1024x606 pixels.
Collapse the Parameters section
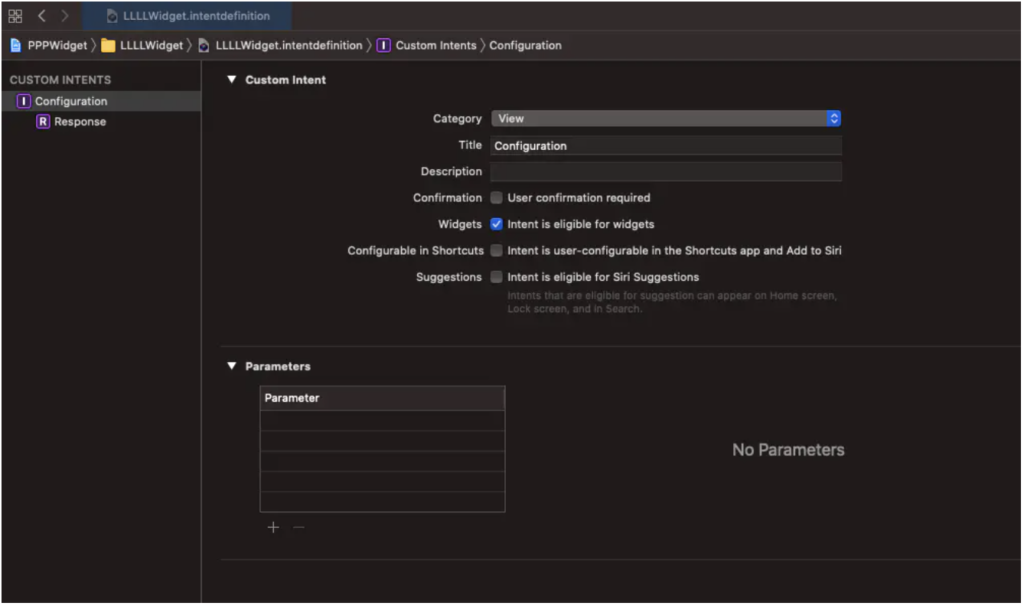(231, 366)
